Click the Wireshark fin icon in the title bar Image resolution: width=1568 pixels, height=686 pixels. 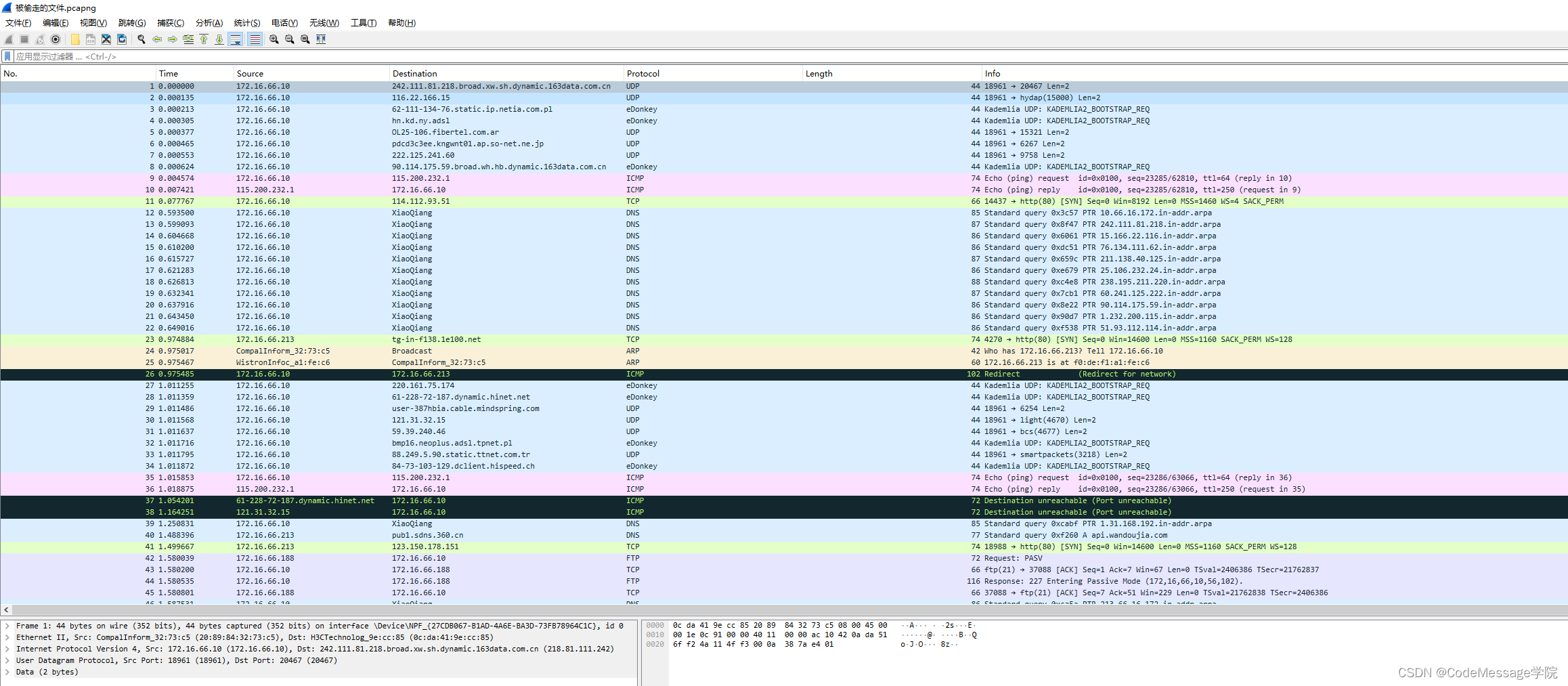click(x=7, y=7)
